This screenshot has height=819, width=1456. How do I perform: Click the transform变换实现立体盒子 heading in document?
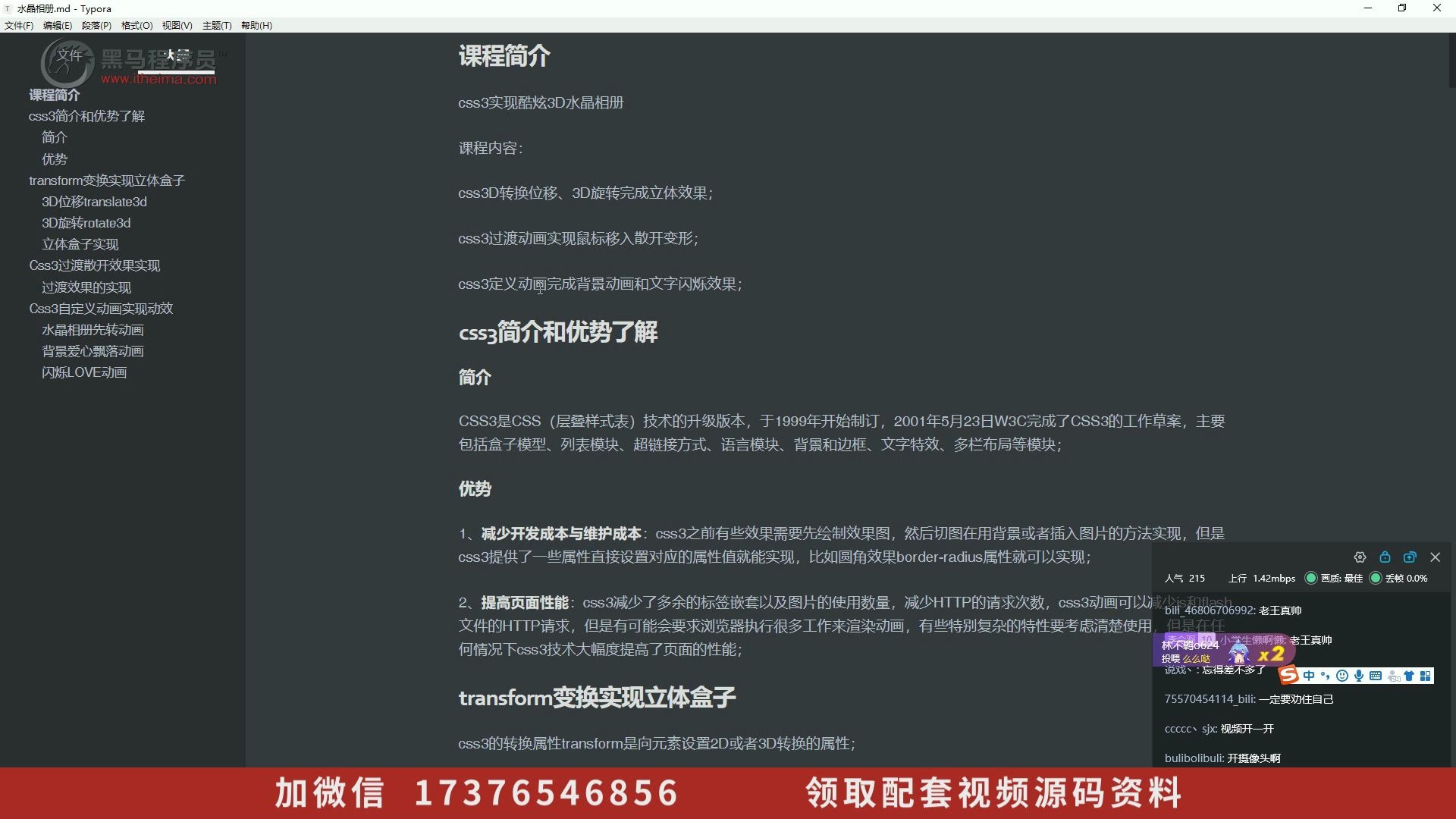(x=597, y=698)
